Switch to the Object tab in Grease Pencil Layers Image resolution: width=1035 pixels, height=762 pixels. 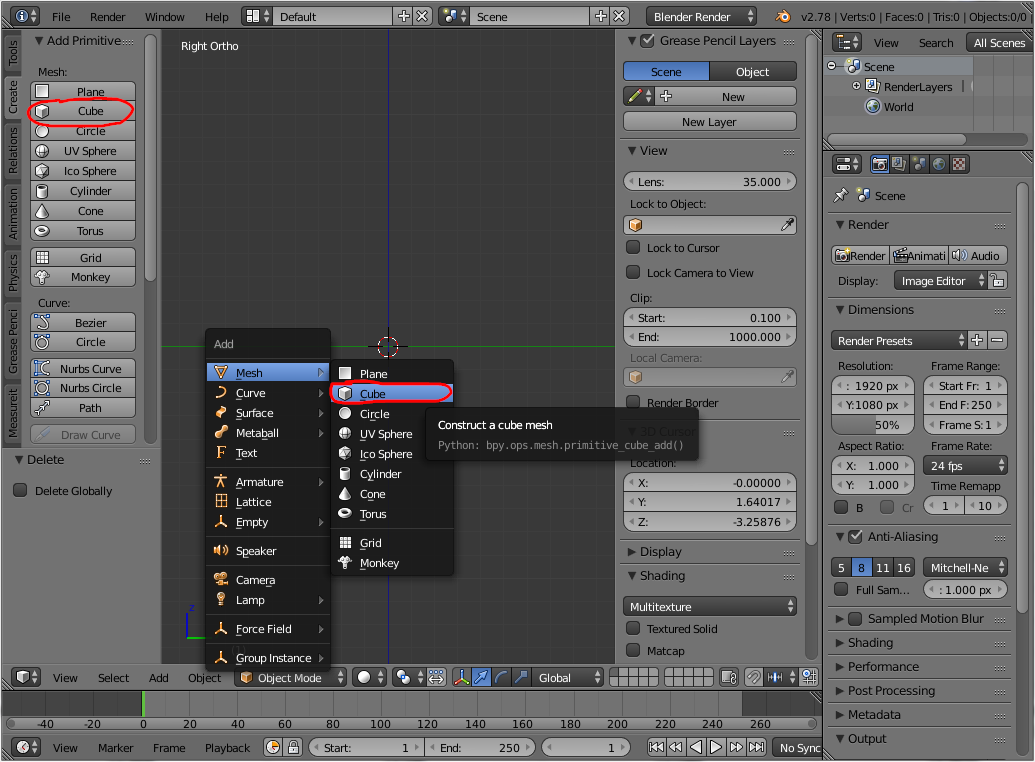point(753,71)
